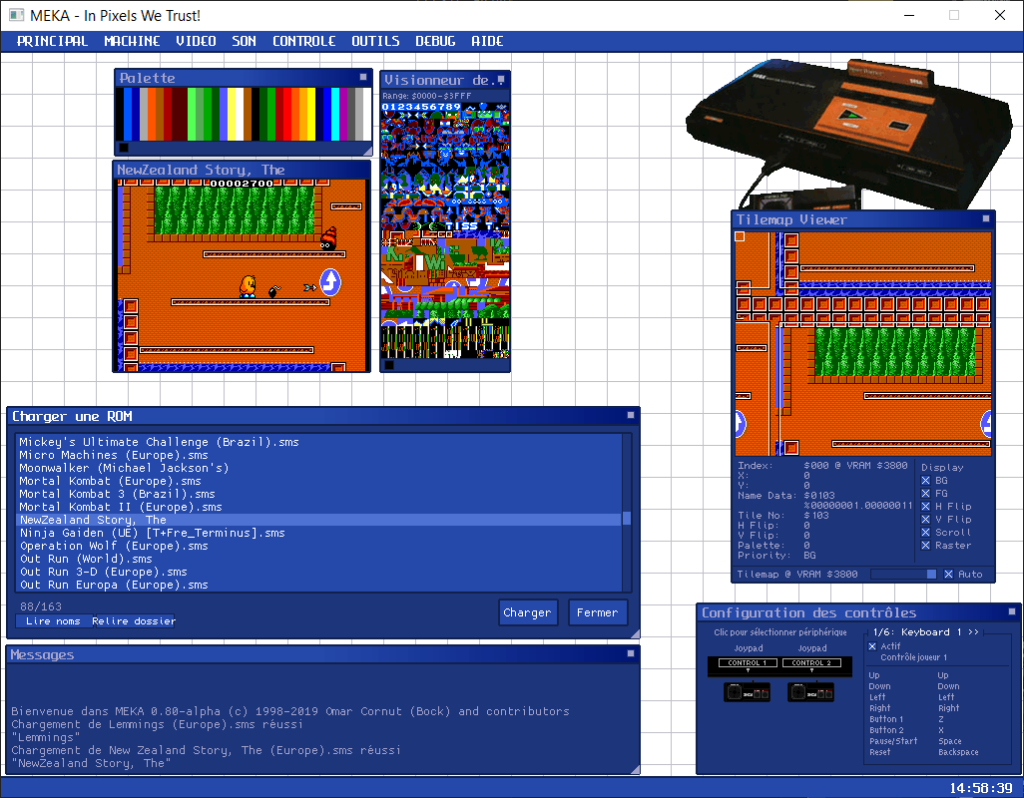The height and width of the screenshot is (798, 1024).
Task: Click the Relire dossier button
Action: 133,621
